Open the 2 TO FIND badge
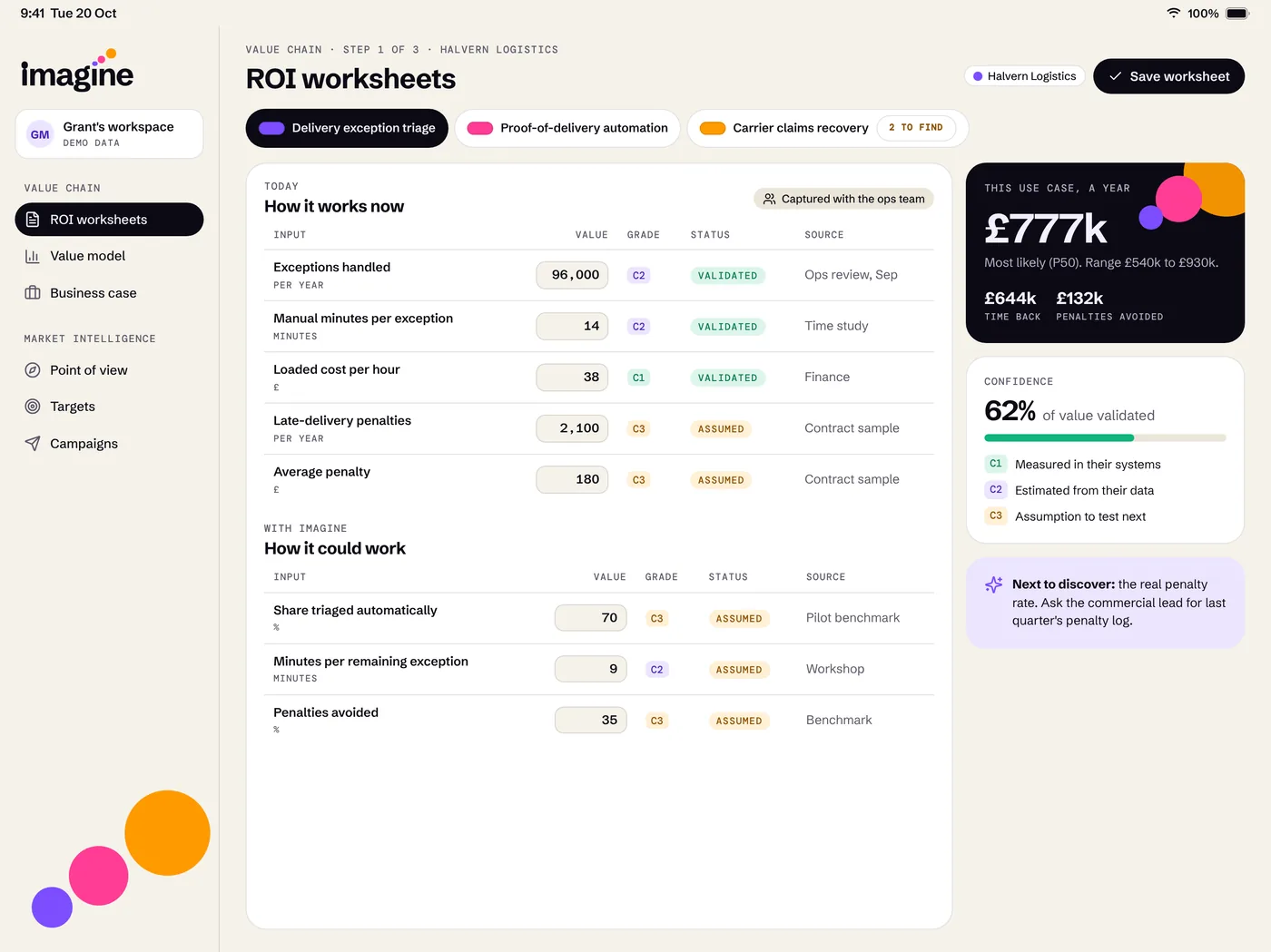Image resolution: width=1271 pixels, height=952 pixels. tap(916, 128)
